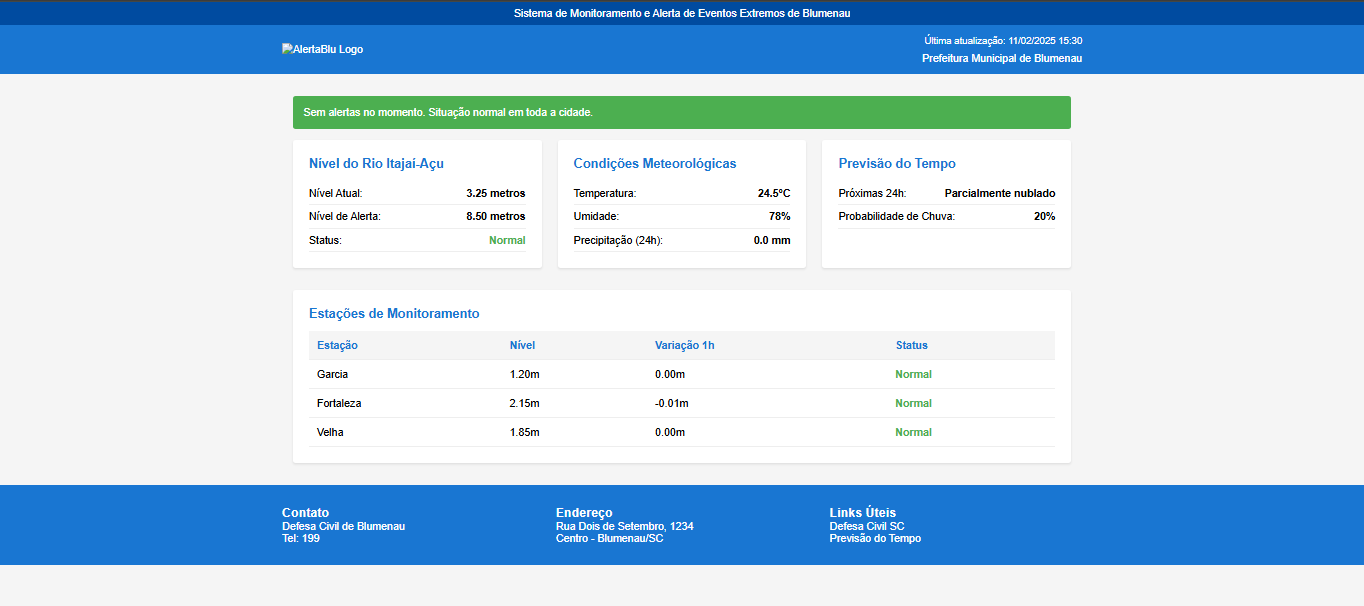This screenshot has height=606, width=1364.
Task: Click the river Status Normal value in the card
Action: pyautogui.click(x=507, y=240)
